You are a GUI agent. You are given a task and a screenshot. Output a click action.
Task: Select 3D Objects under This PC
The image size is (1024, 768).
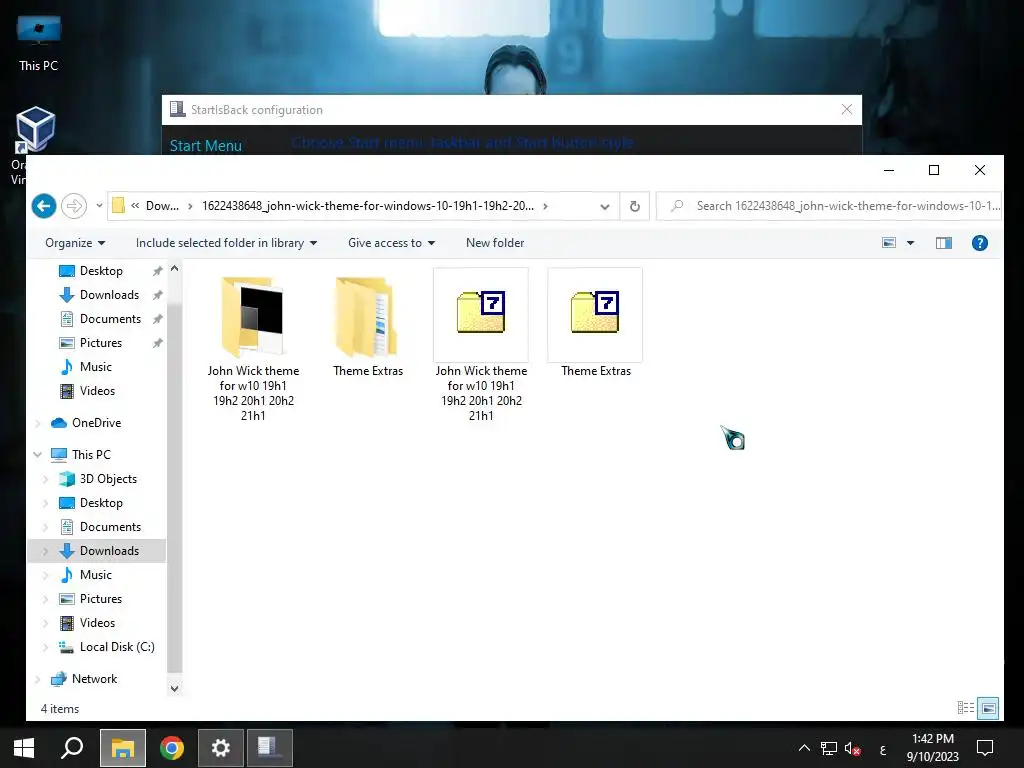[108, 479]
